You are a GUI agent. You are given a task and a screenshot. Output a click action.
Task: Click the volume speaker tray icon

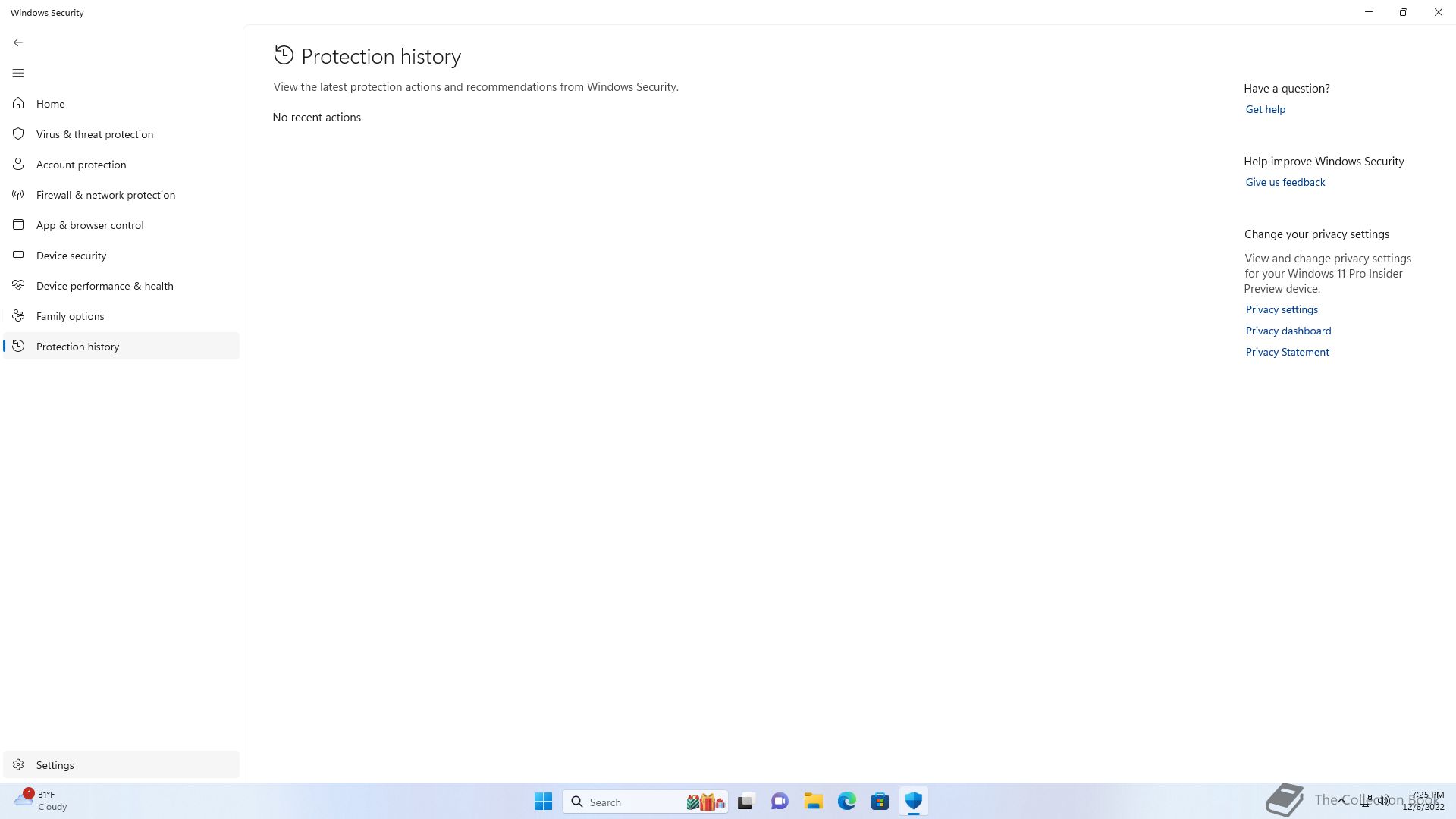(x=1384, y=801)
